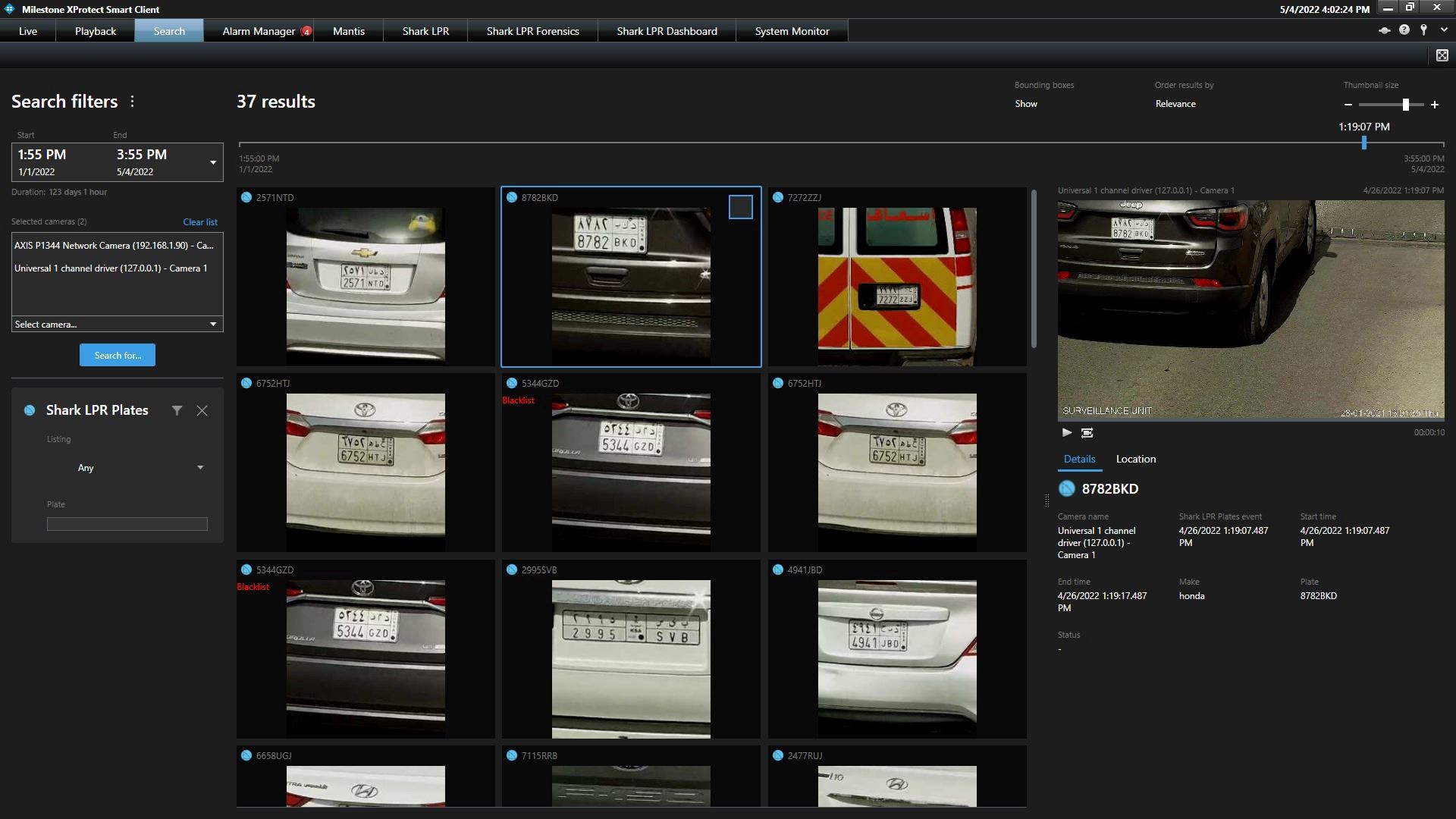Click the Plate input field
1456x819 pixels.
(127, 524)
